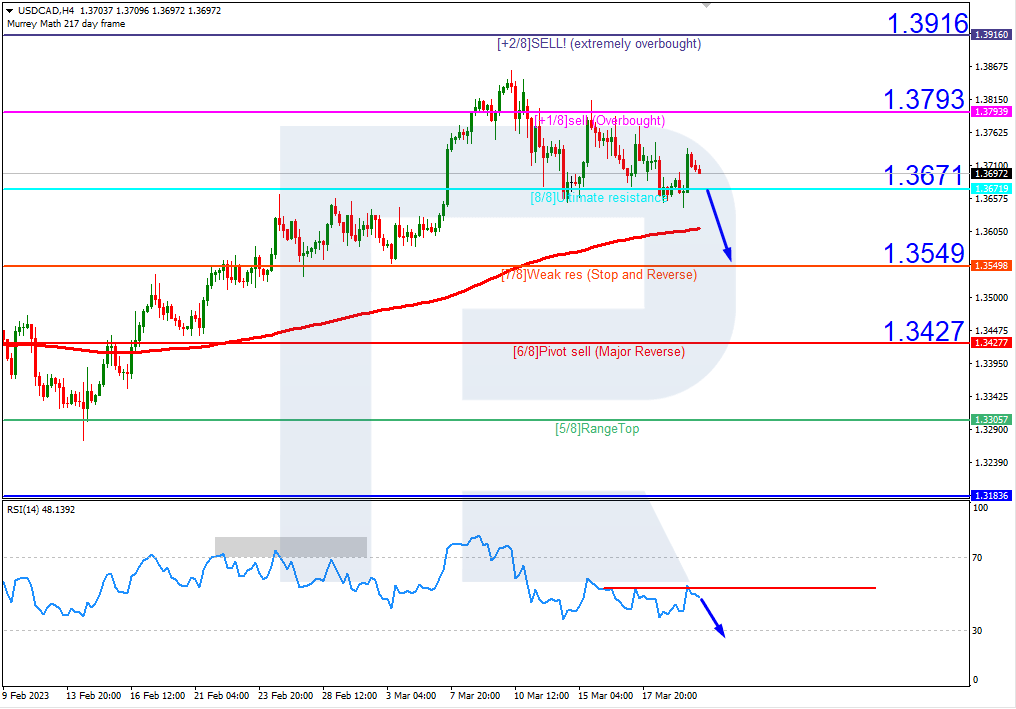Click the red moving average line end

point(698,228)
